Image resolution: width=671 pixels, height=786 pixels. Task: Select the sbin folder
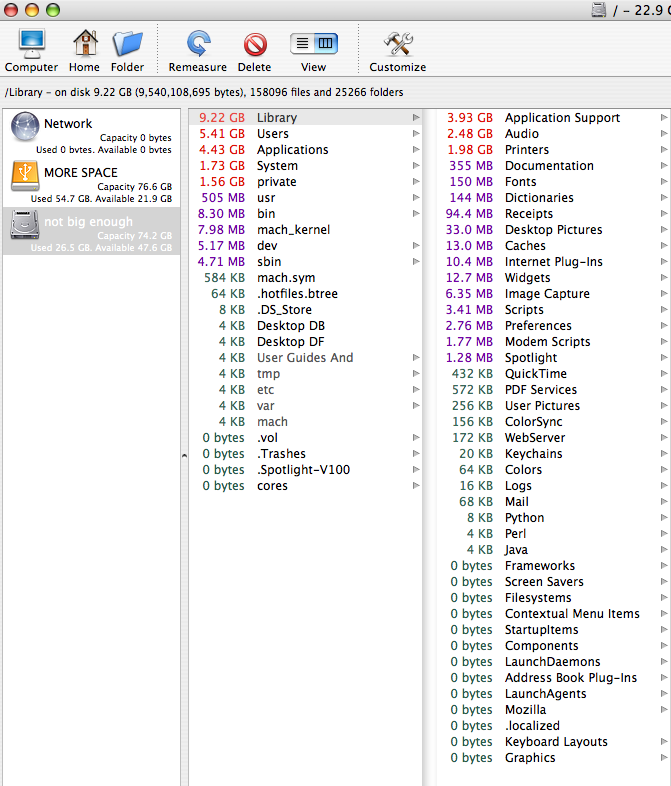(x=306, y=262)
